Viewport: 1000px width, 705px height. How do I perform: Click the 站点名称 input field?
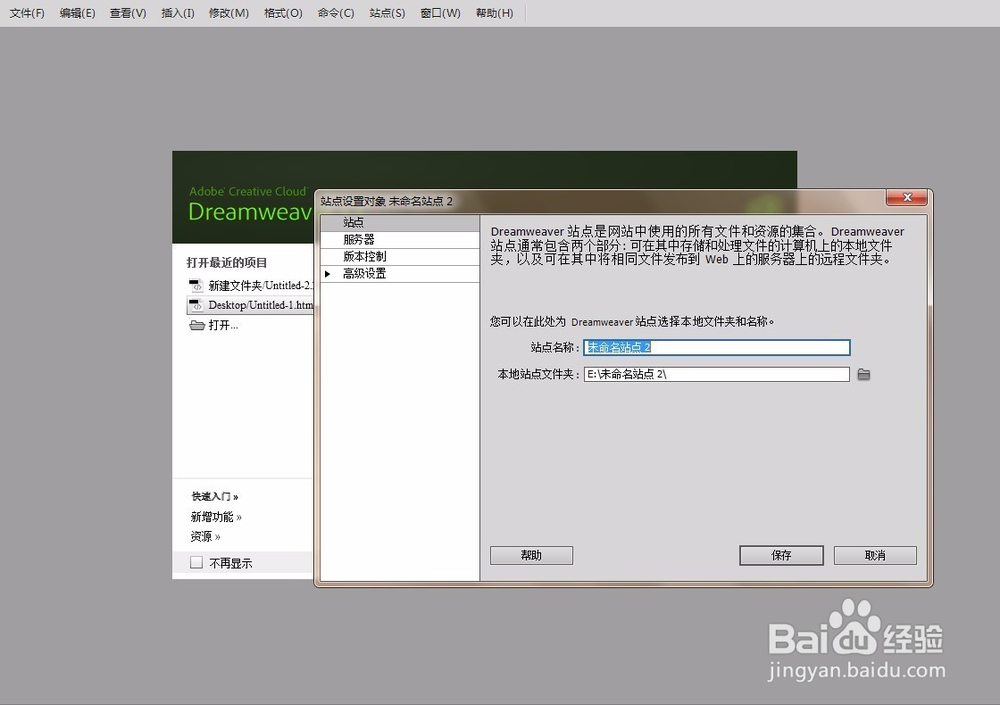pos(717,347)
